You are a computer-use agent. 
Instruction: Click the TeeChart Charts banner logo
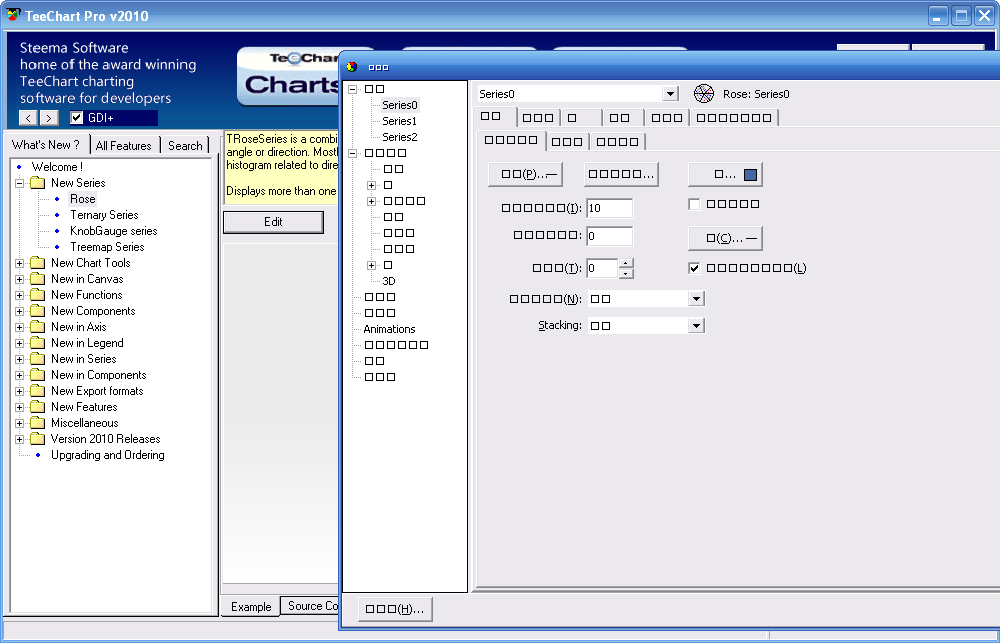[x=288, y=77]
